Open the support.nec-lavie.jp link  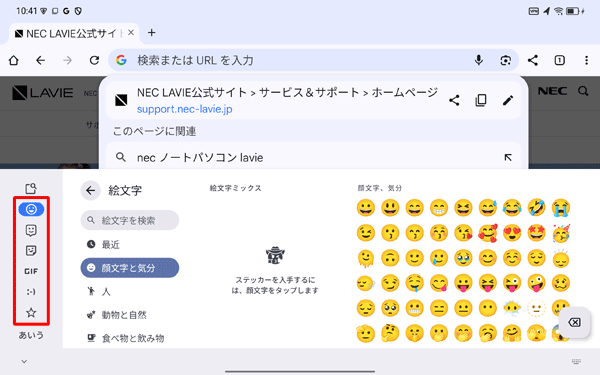click(184, 109)
